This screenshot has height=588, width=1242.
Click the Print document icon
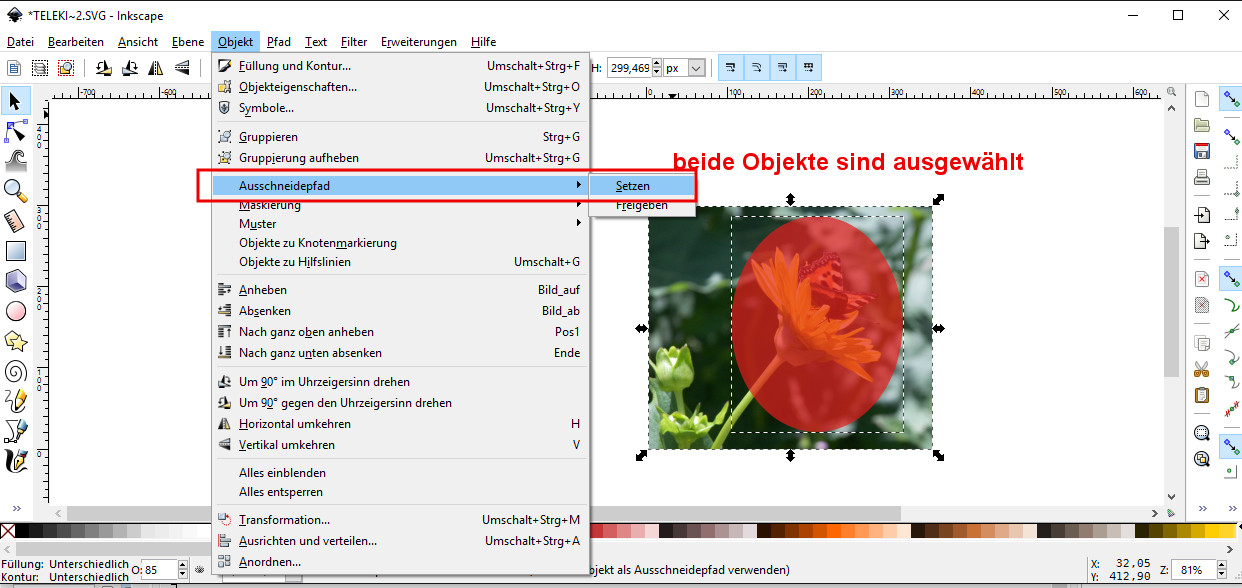point(1202,178)
